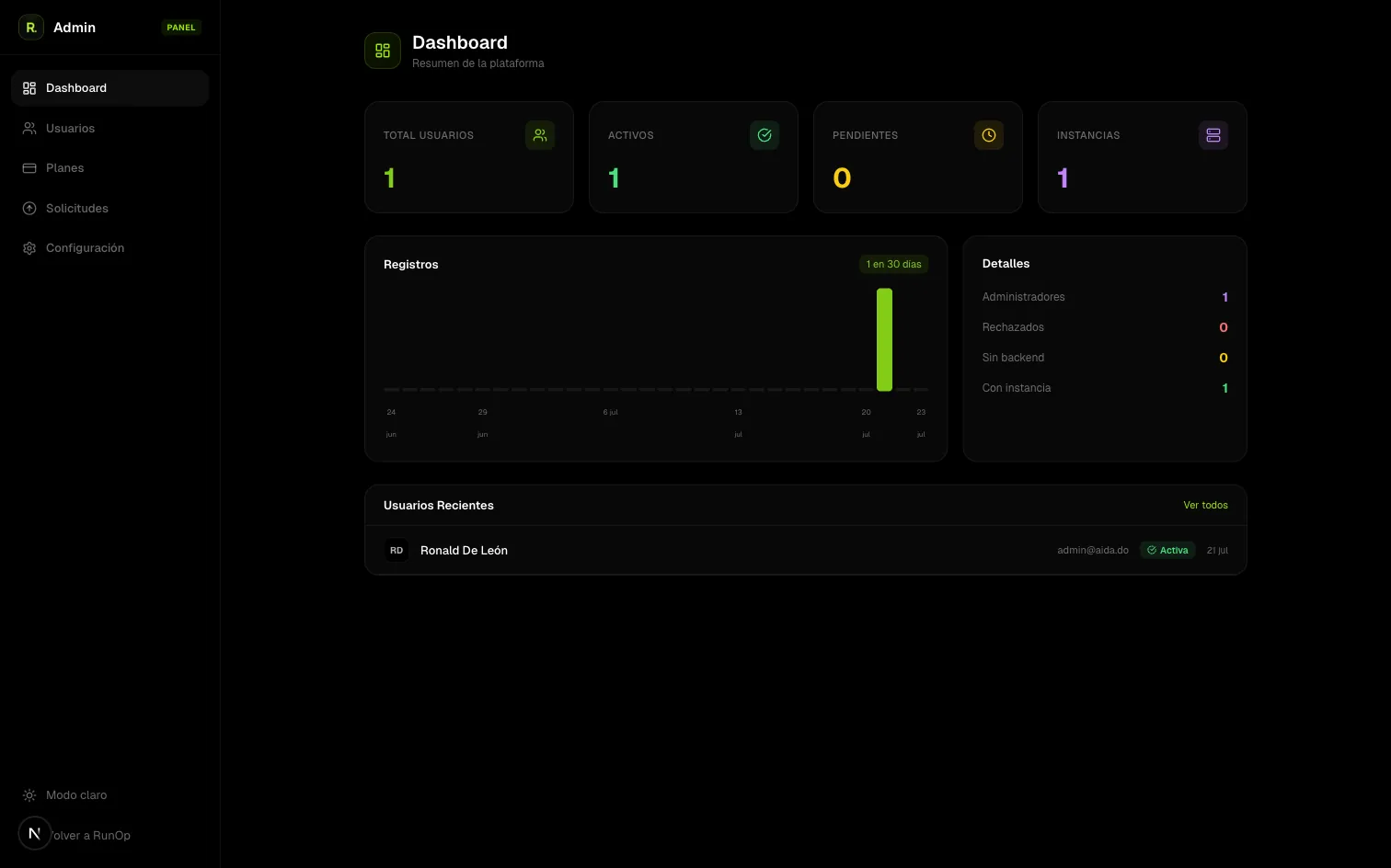Click the 29 jun axis label
This screenshot has height=868, width=1391.
(482, 423)
